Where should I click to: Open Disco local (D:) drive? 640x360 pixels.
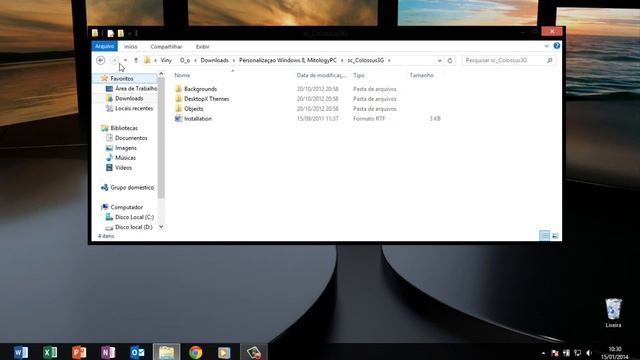click(133, 227)
